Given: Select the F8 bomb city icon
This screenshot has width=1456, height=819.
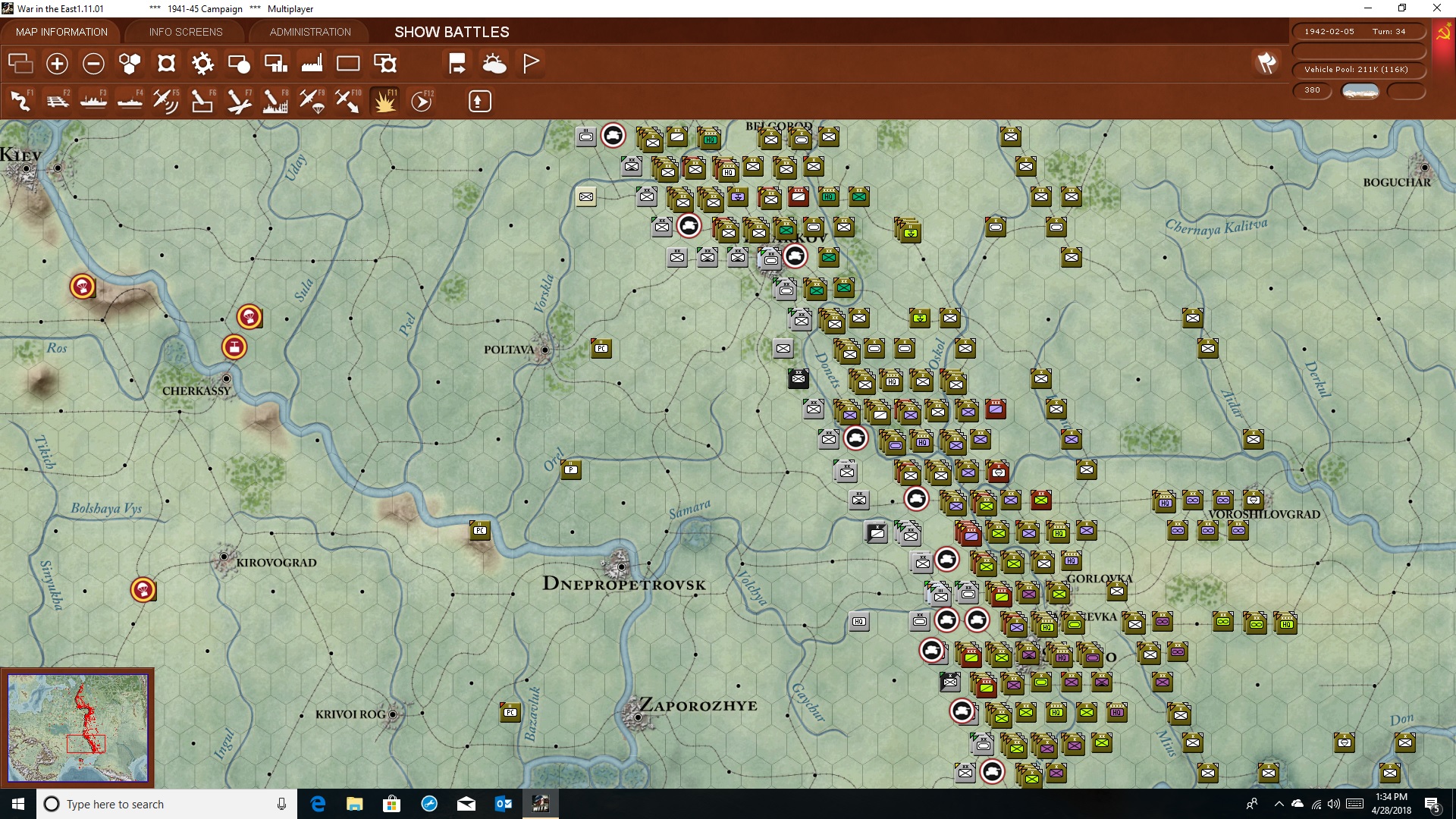Looking at the screenshot, I should [275, 101].
